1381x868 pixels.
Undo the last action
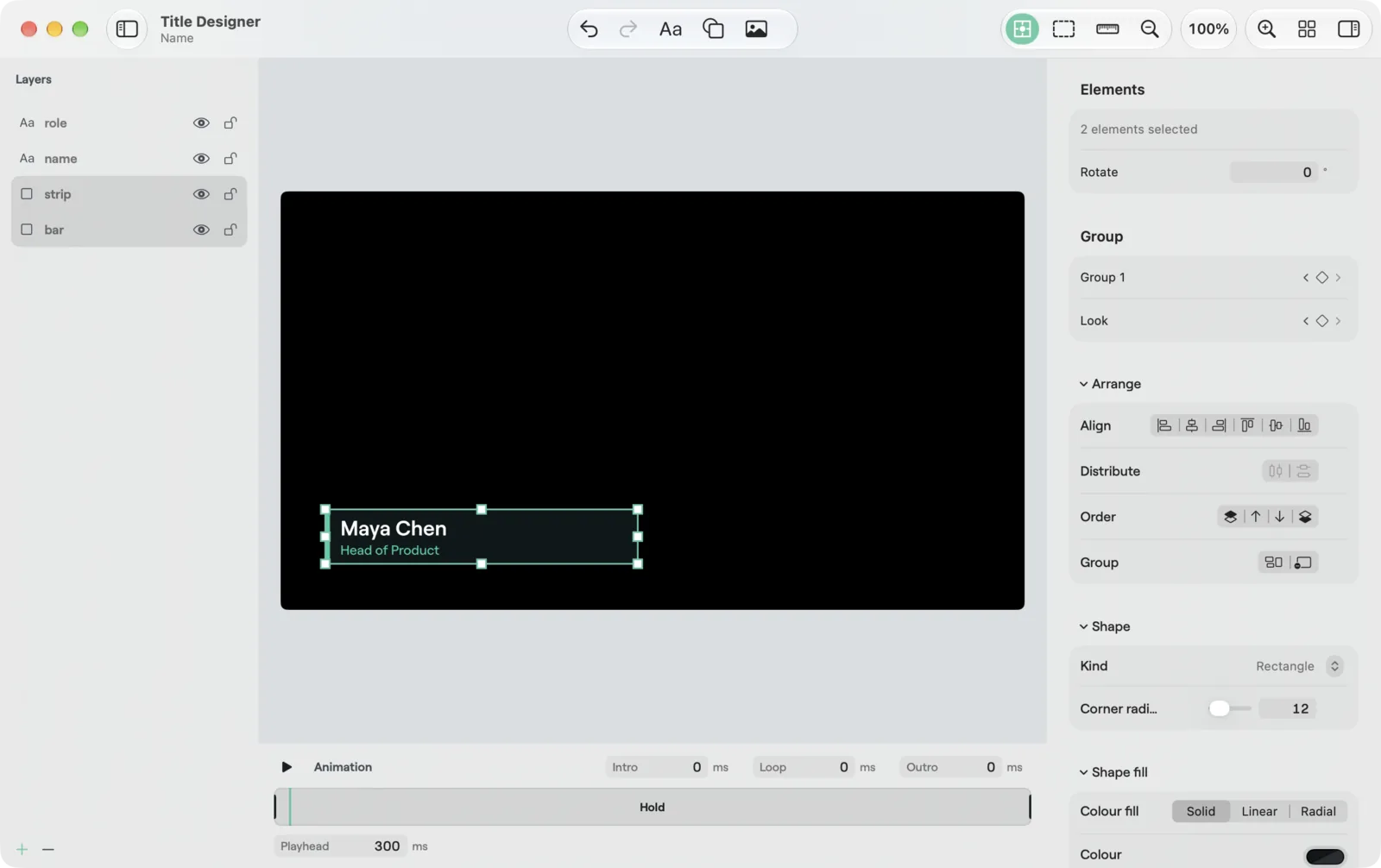pos(589,29)
